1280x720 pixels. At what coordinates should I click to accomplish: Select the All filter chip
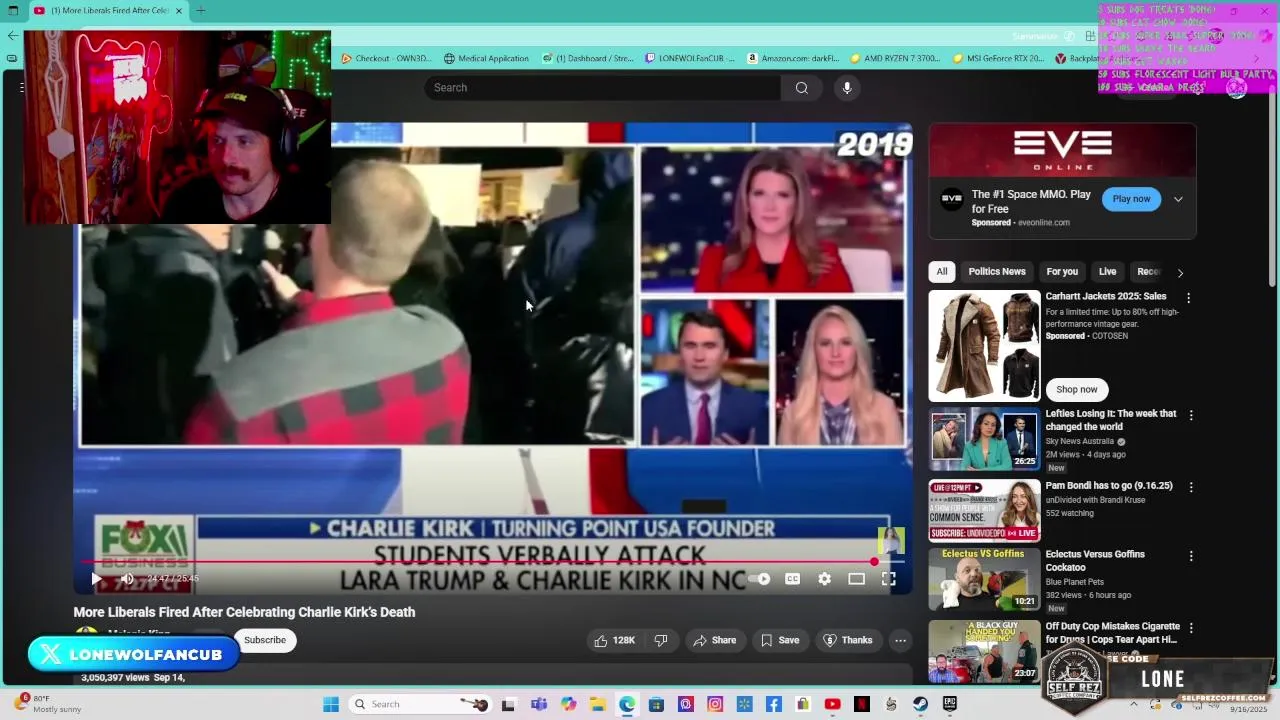[941, 272]
